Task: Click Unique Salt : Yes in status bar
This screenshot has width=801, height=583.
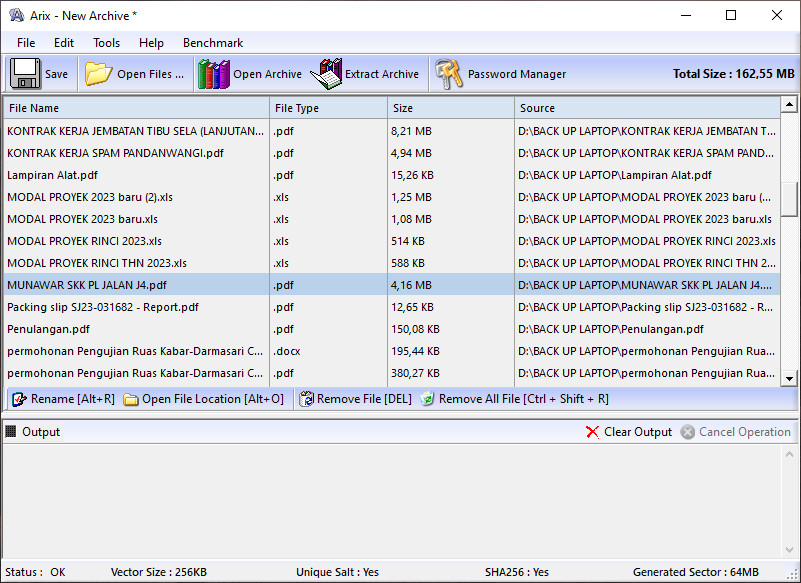Action: tap(338, 572)
